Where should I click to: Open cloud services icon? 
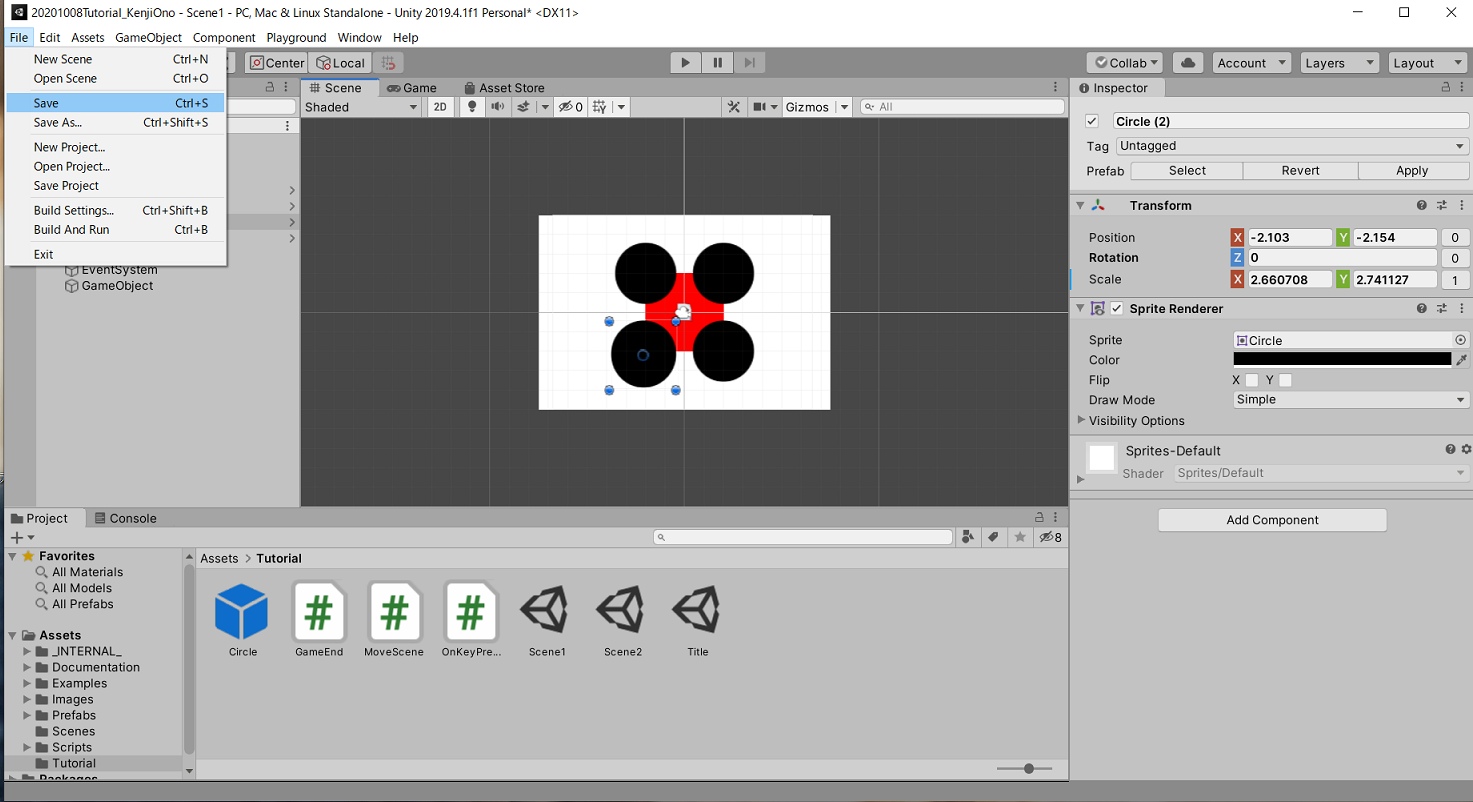click(1188, 63)
